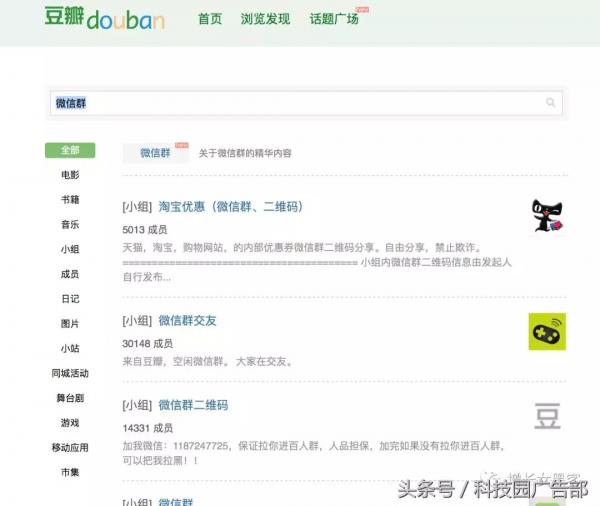The height and width of the screenshot is (506, 600).
Task: Filter results by 市集
Action: [x=70, y=473]
